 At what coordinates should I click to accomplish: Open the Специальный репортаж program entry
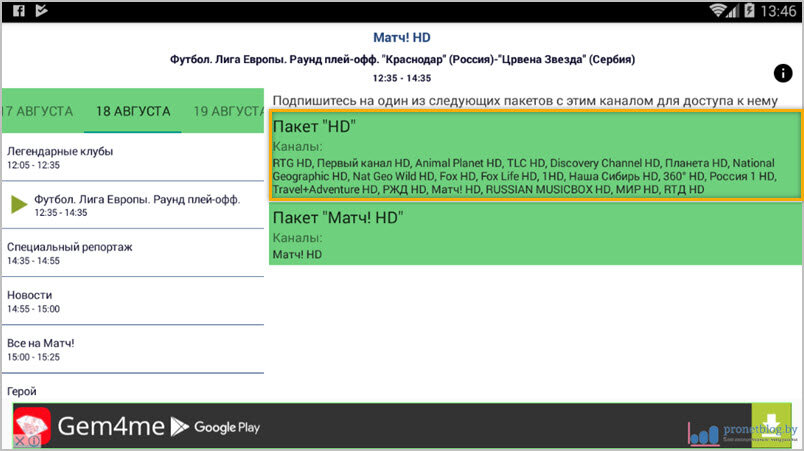pos(133,253)
